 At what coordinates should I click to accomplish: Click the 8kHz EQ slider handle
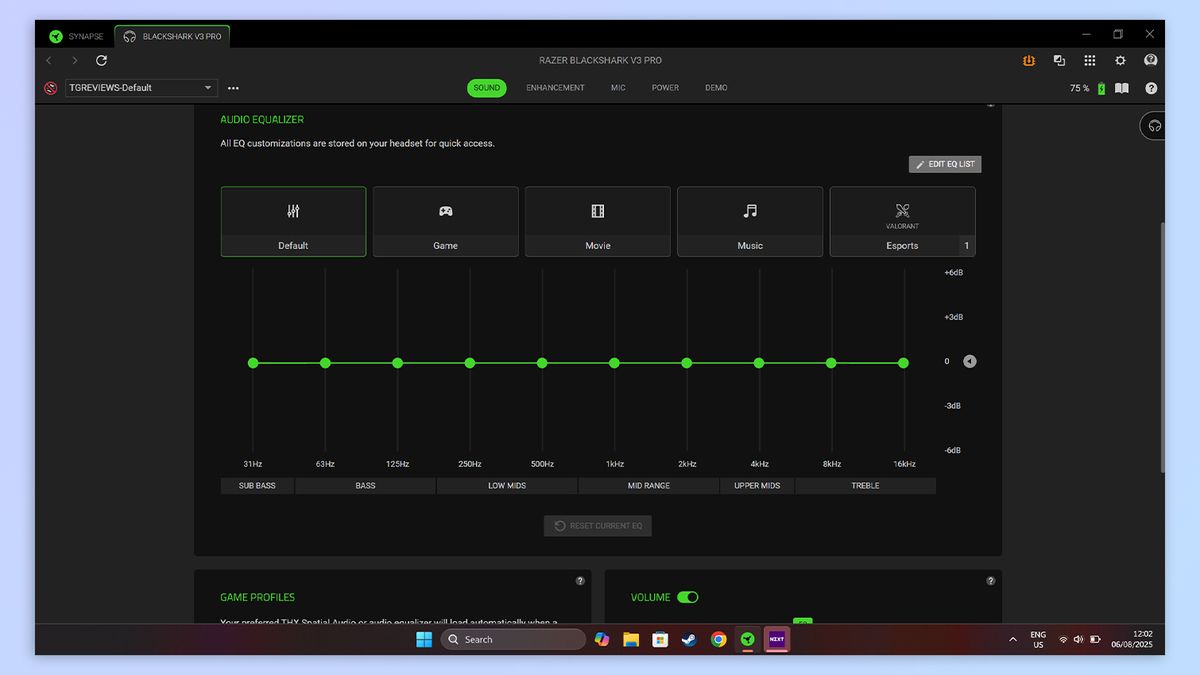[x=831, y=363]
